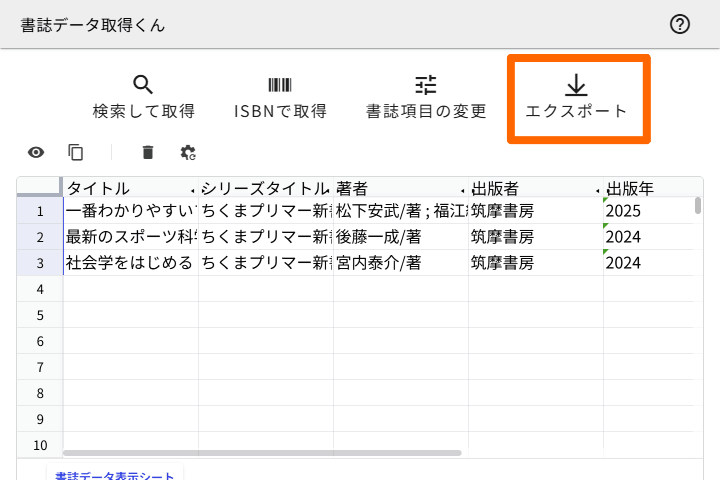
Task: Click the trash delete icon
Action: tap(148, 152)
